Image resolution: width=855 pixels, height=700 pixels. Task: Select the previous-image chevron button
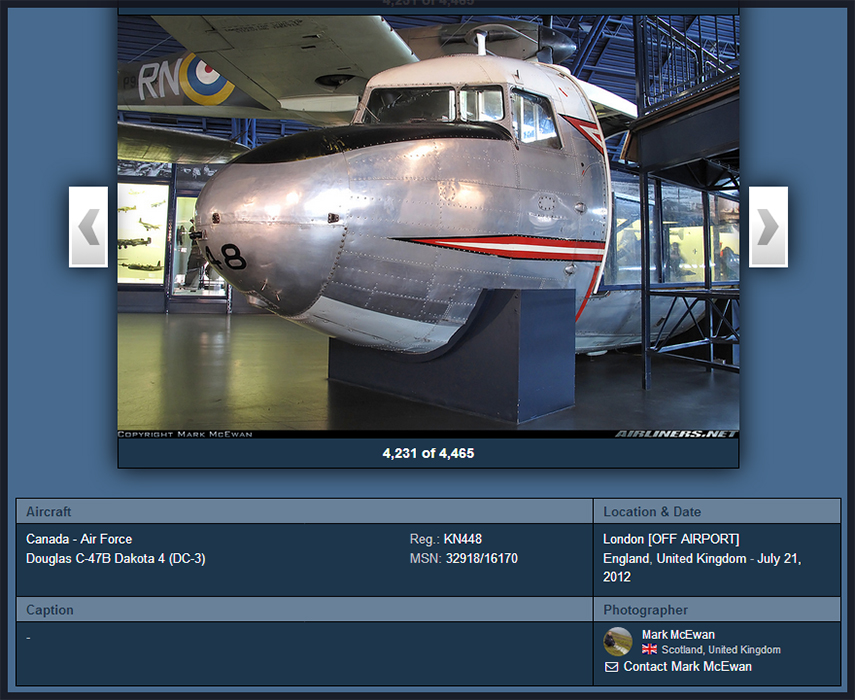[x=88, y=227]
